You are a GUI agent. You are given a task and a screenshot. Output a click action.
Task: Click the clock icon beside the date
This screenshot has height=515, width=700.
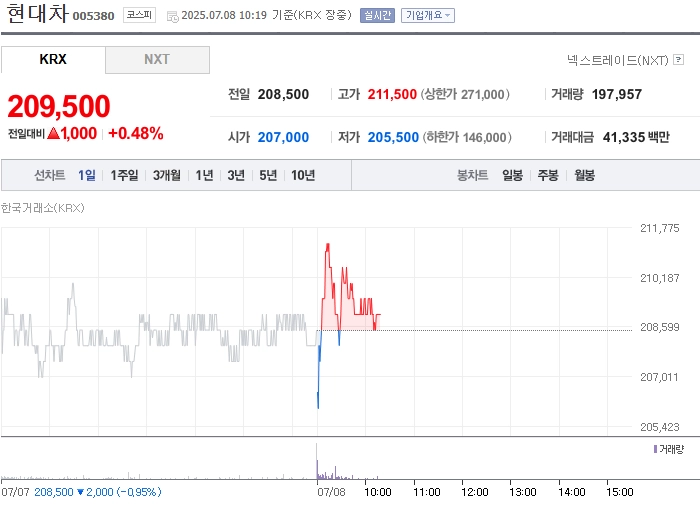pos(172,17)
